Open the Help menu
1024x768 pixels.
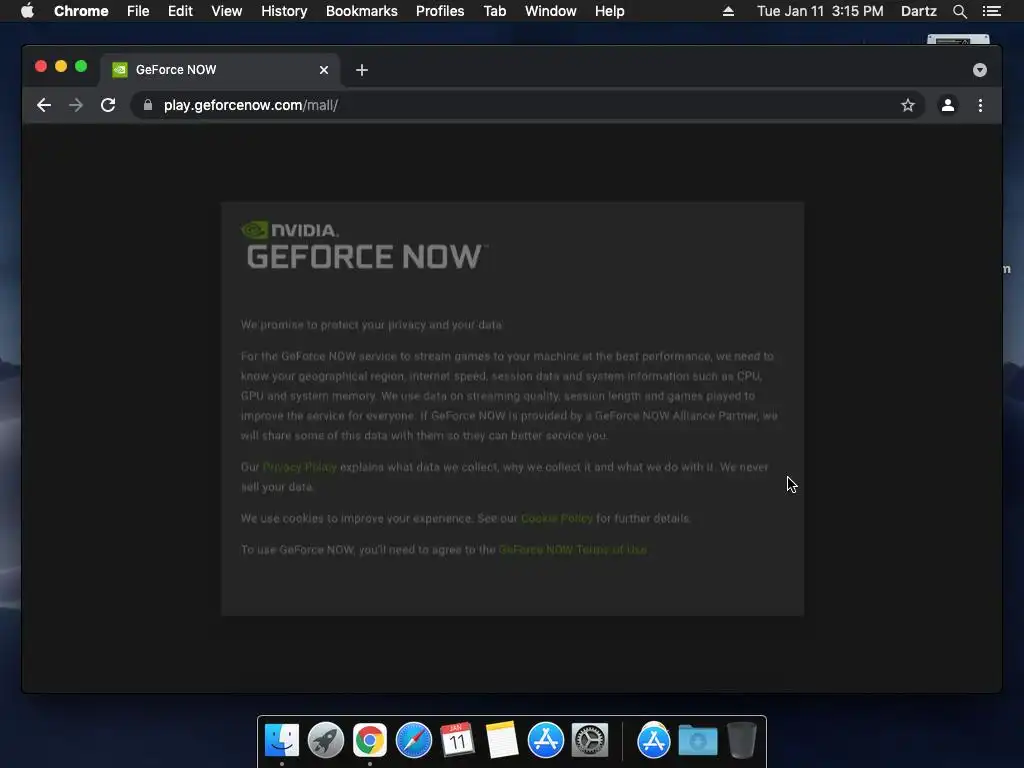point(609,11)
